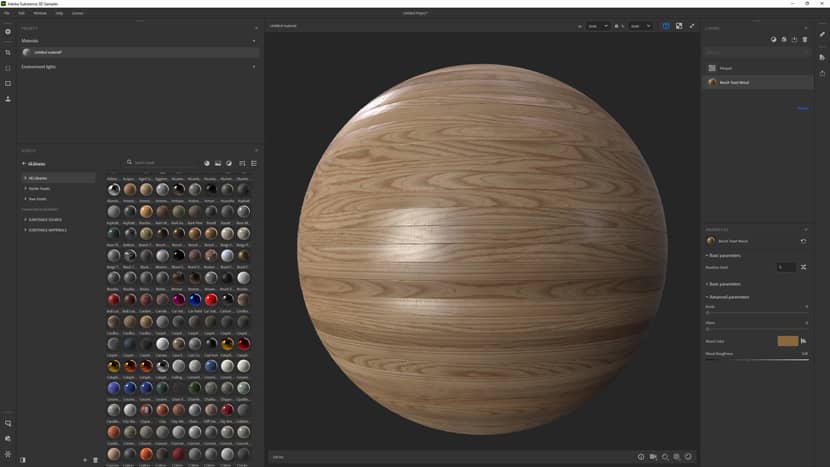Viewport: 830px width, 467px height.
Task: Click the All libraries back arrow
Action: click(24, 164)
